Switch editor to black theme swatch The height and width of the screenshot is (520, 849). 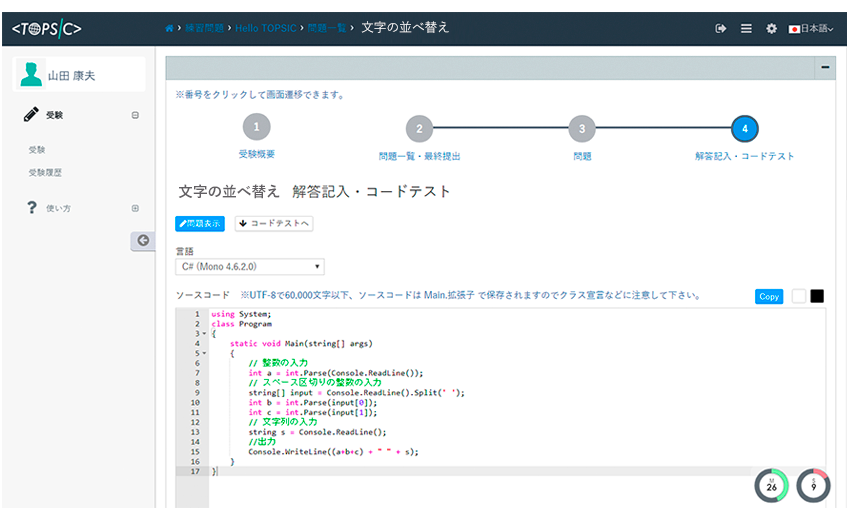point(817,296)
